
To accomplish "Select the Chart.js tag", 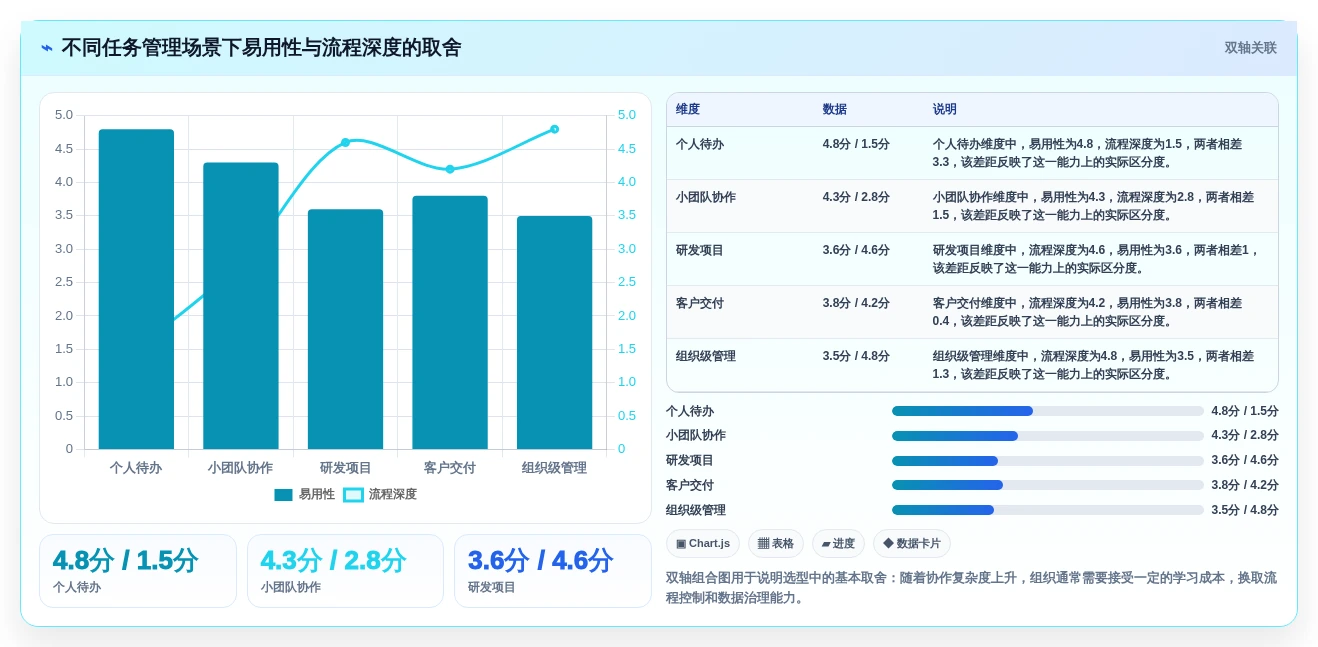I will tap(703, 544).
